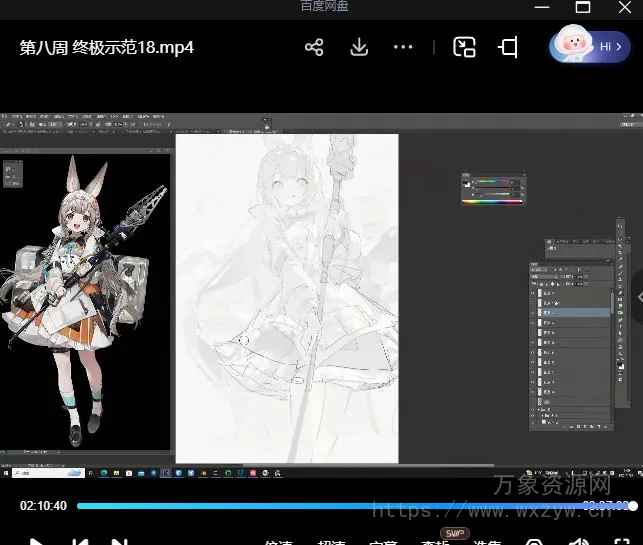The image size is (643, 545).
Task: Skip to the next video
Action: (x=119, y=541)
